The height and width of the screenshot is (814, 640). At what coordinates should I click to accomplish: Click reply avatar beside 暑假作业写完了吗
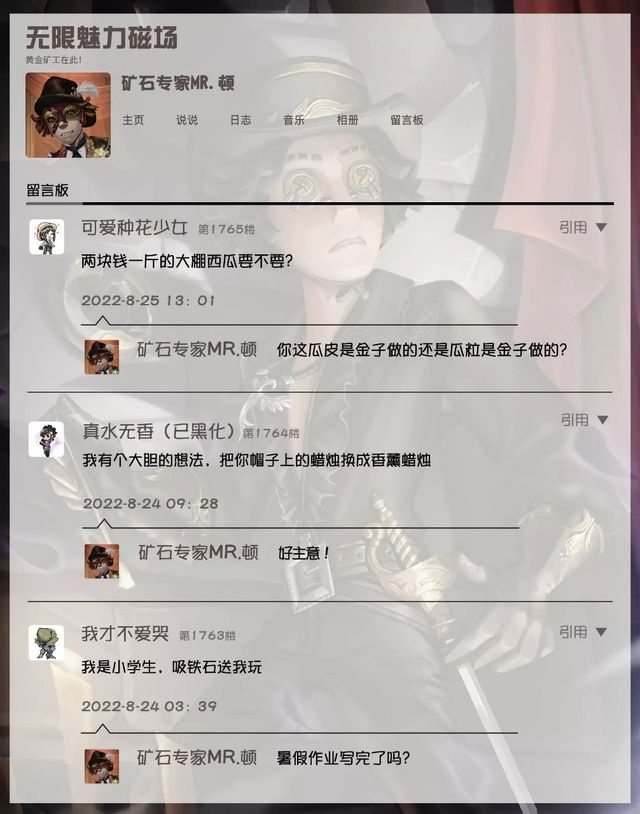[x=102, y=766]
